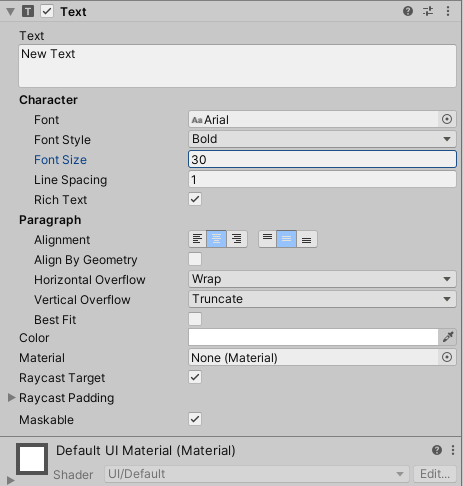Open the white Color swatch field
The width and height of the screenshot is (463, 486).
coord(313,337)
